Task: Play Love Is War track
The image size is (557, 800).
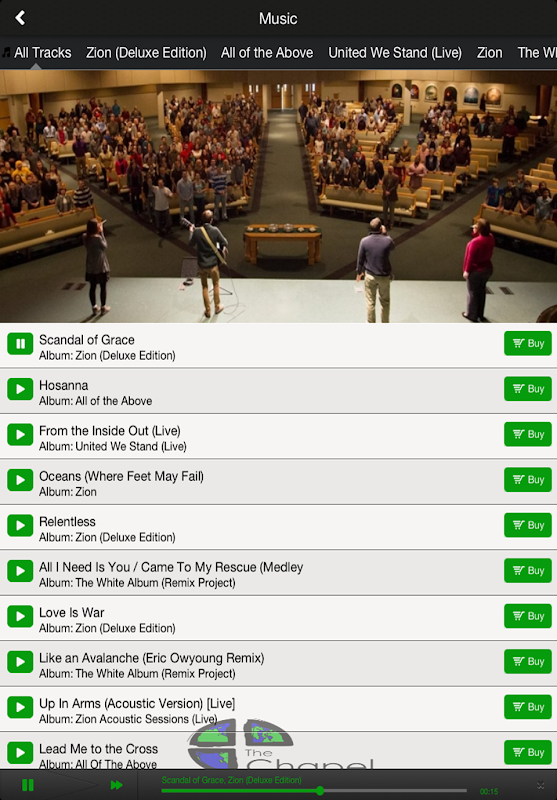Action: coord(20,616)
